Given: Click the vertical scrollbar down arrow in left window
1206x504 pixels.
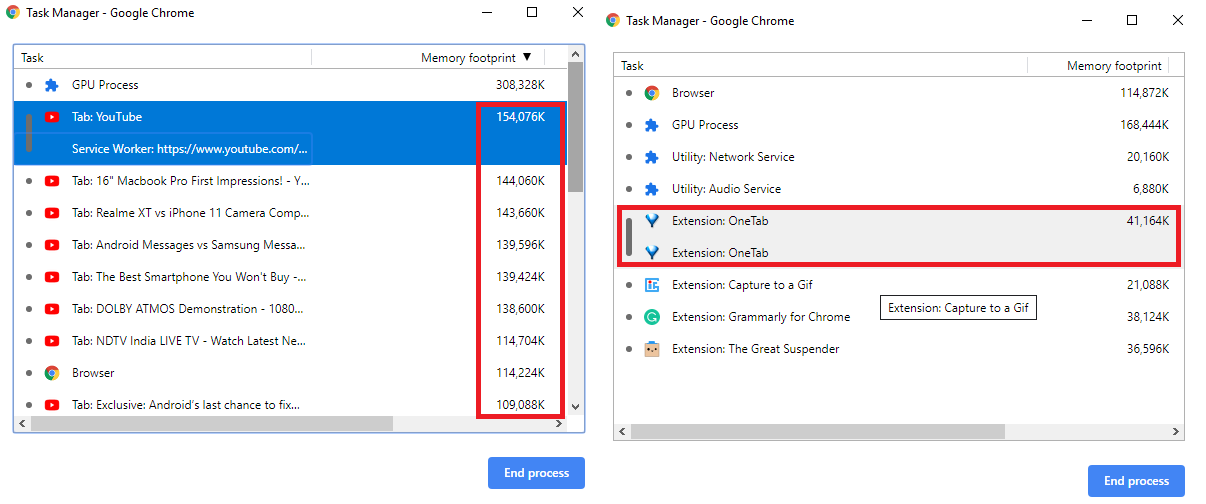Looking at the screenshot, I should point(575,407).
